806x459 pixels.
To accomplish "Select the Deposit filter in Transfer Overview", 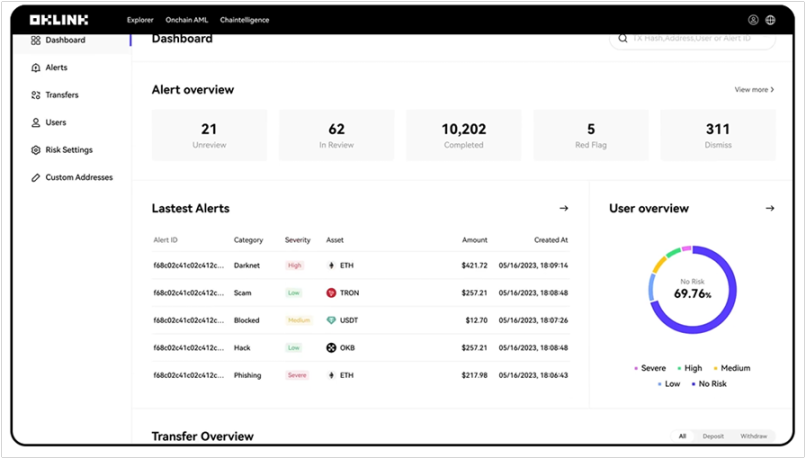I will click(714, 436).
